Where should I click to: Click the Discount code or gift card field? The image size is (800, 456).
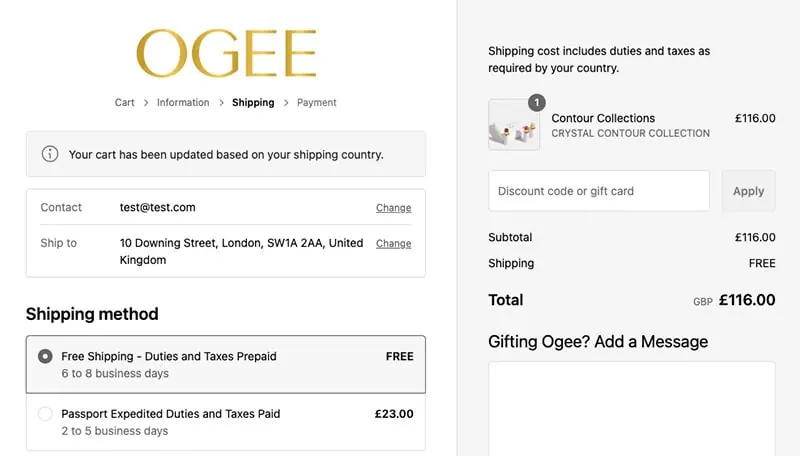(599, 191)
